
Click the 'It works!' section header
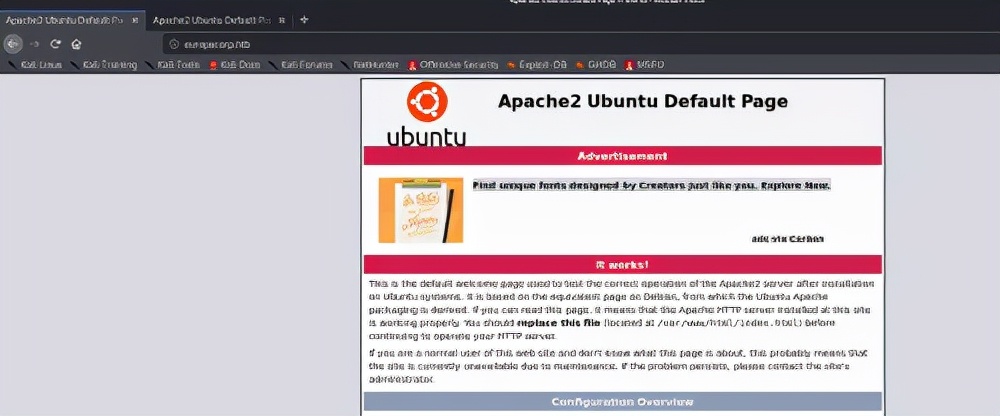[622, 264]
